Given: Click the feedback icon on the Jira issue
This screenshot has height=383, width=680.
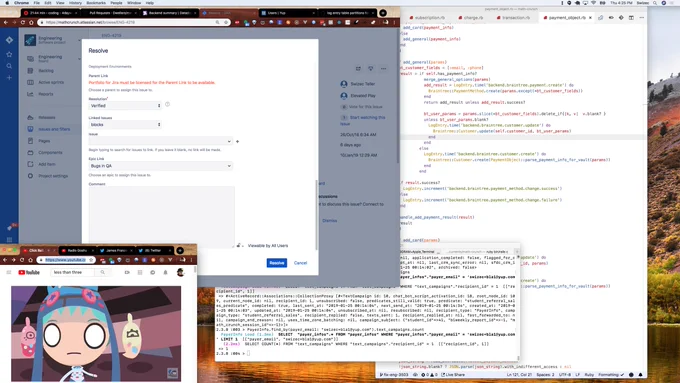Looking at the screenshot, I should (370, 69).
